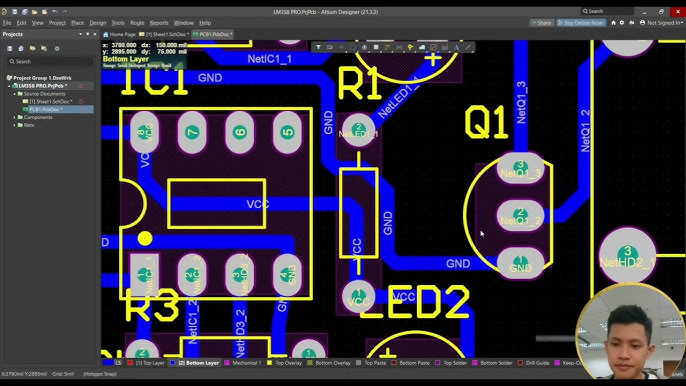Screen dimensions: 686x386
Task: Click the Projects panel settings gear icon
Action: pos(57,49)
